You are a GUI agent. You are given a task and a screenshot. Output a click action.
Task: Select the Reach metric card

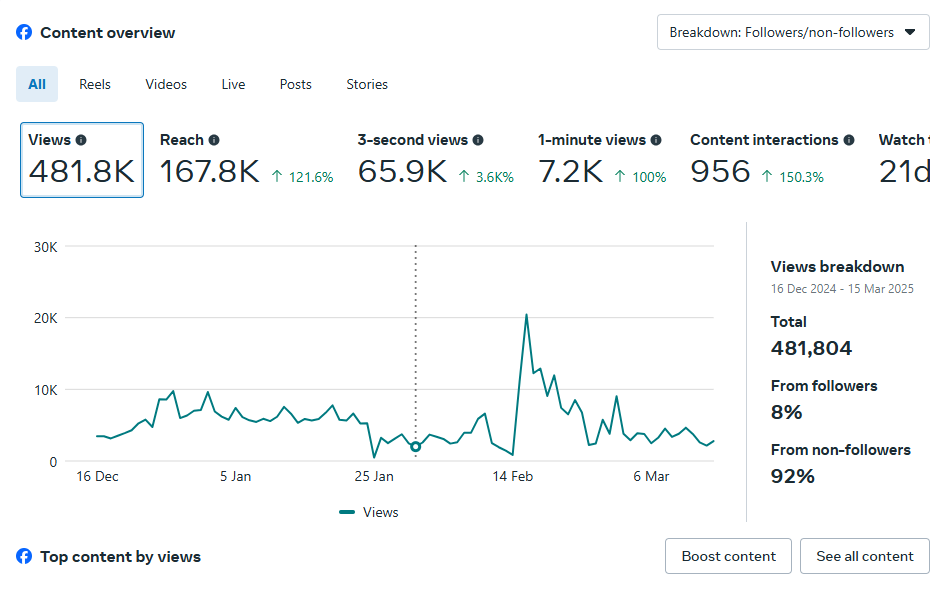tap(246, 160)
